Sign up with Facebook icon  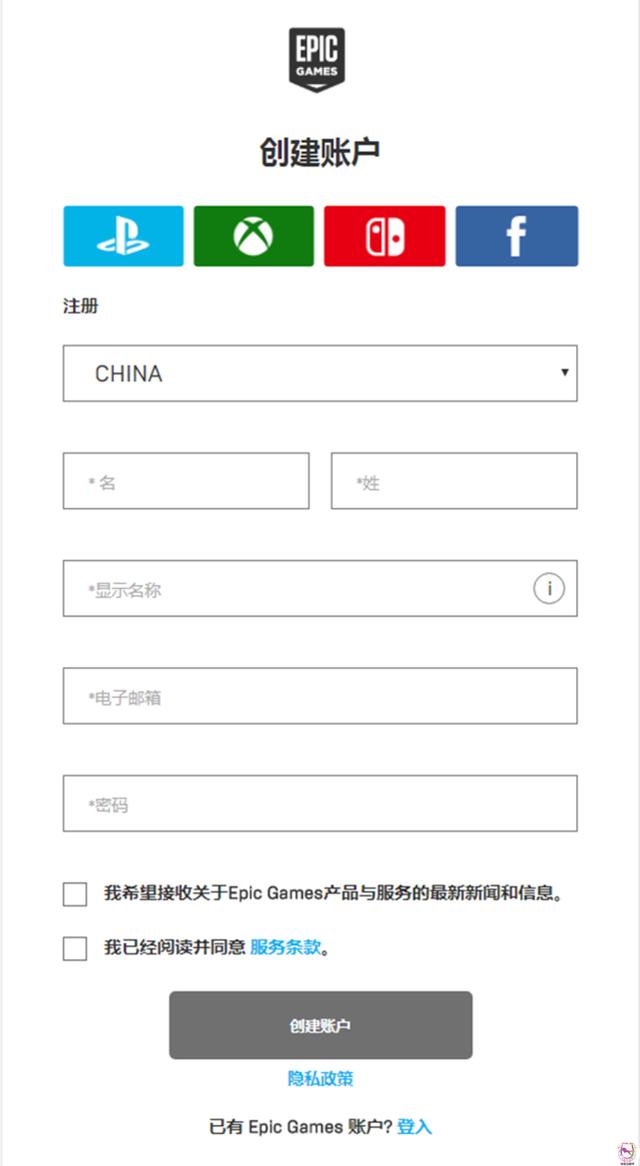tap(516, 236)
